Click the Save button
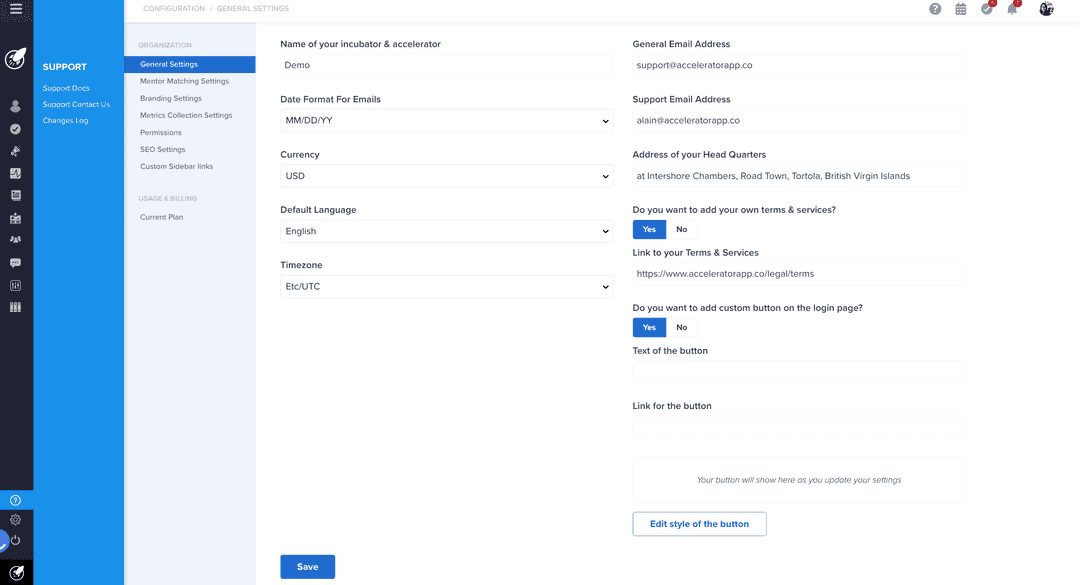The height and width of the screenshot is (585, 1080). click(x=307, y=567)
